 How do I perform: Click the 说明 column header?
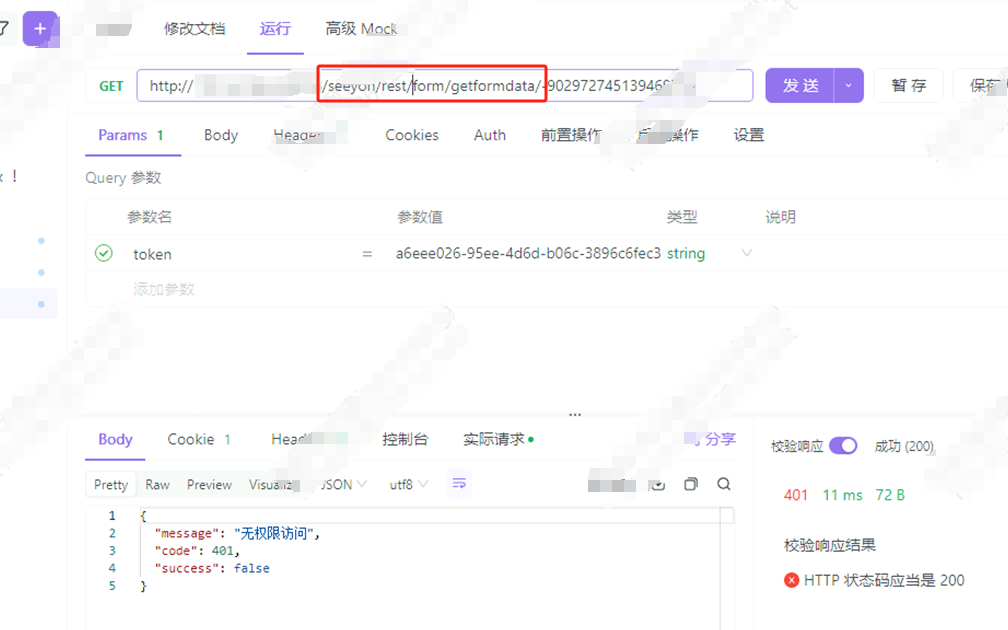(x=780, y=217)
